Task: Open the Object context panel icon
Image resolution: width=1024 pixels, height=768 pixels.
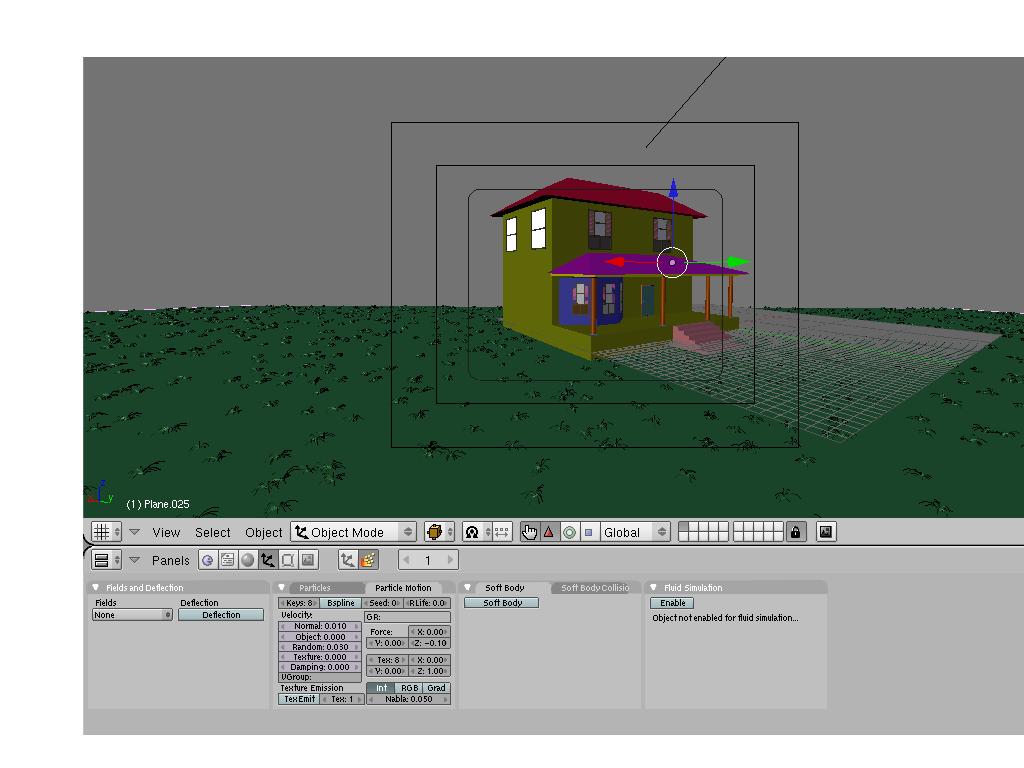Action: (267, 560)
